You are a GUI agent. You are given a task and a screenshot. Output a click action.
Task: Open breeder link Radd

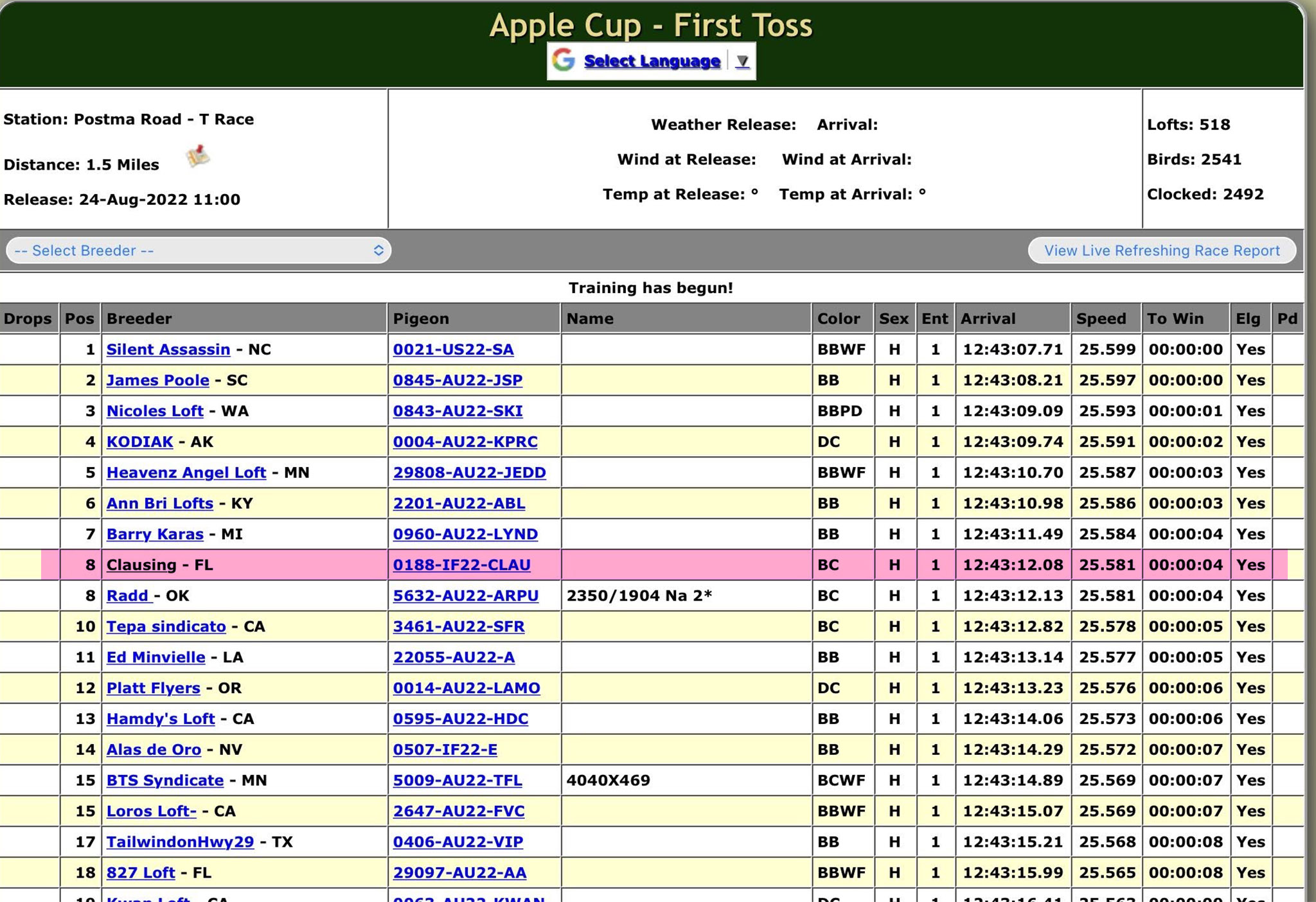129,596
